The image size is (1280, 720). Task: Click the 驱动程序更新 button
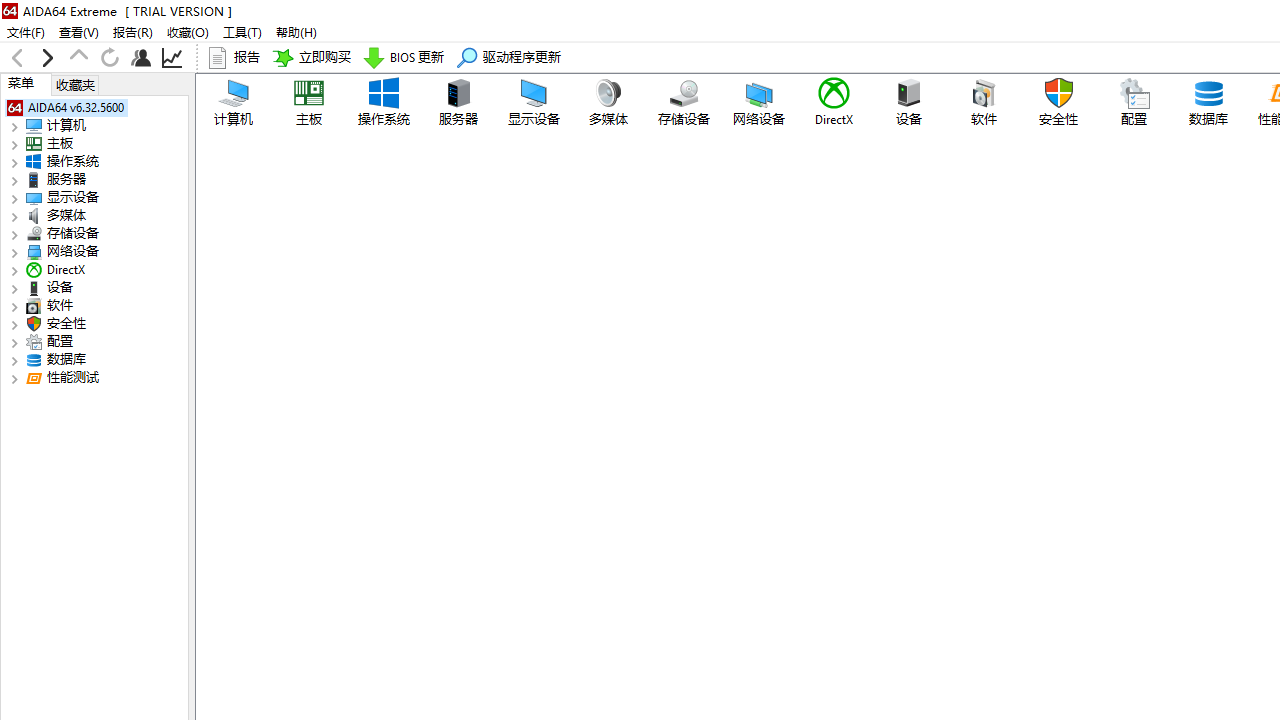point(509,58)
